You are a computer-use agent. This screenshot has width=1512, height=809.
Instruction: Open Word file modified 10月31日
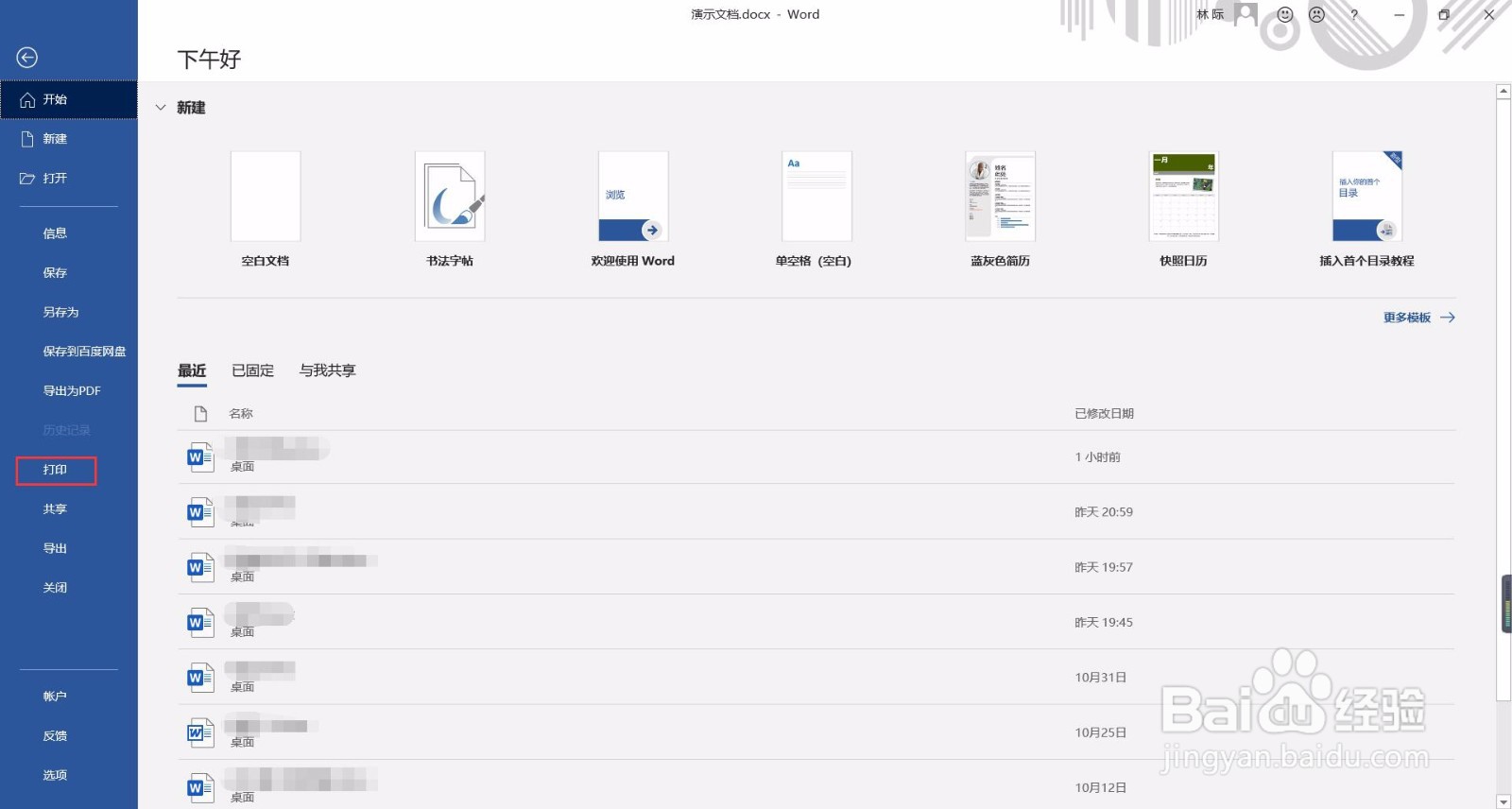pyautogui.click(x=816, y=678)
